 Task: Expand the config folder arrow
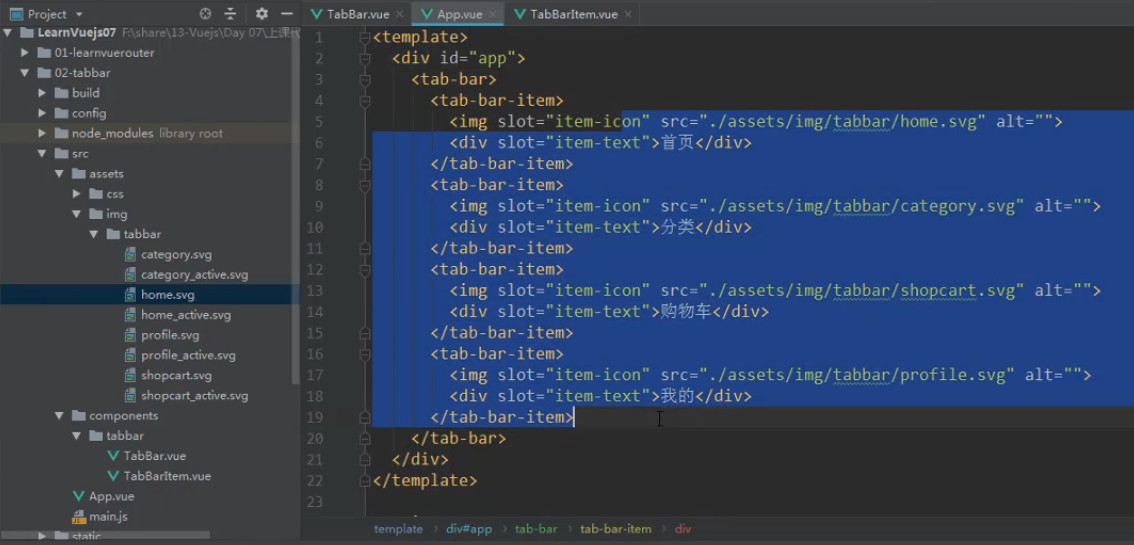click(42, 113)
